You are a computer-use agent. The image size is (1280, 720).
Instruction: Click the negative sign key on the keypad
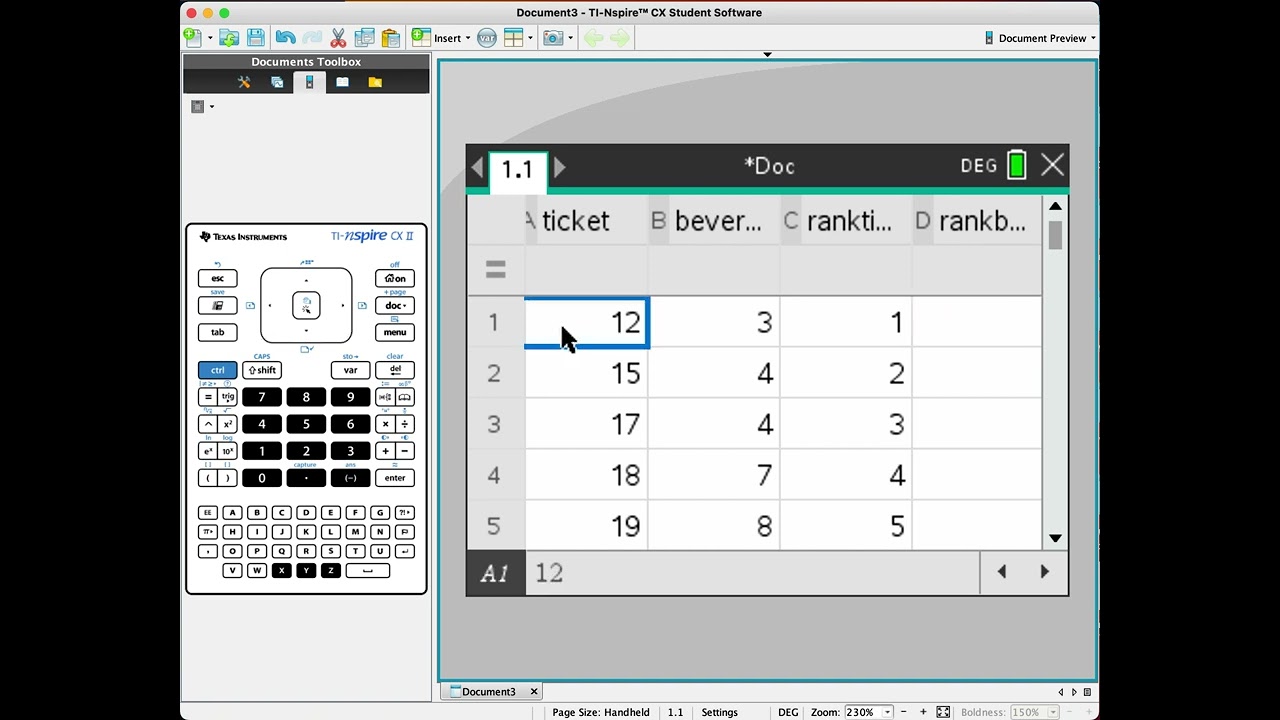[350, 478]
